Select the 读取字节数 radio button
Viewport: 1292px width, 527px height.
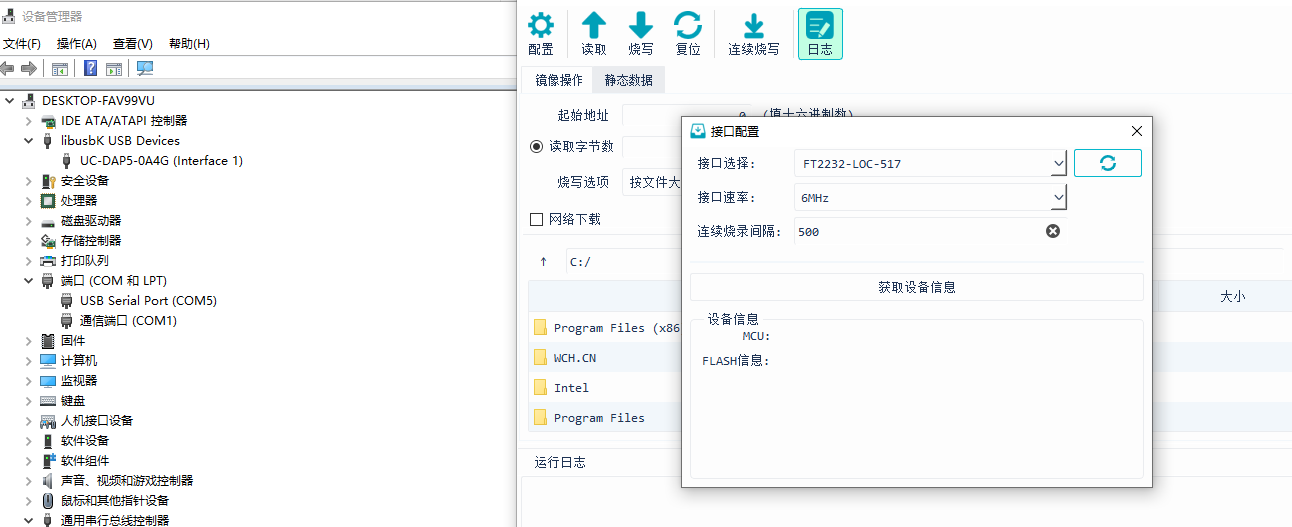pos(537,146)
